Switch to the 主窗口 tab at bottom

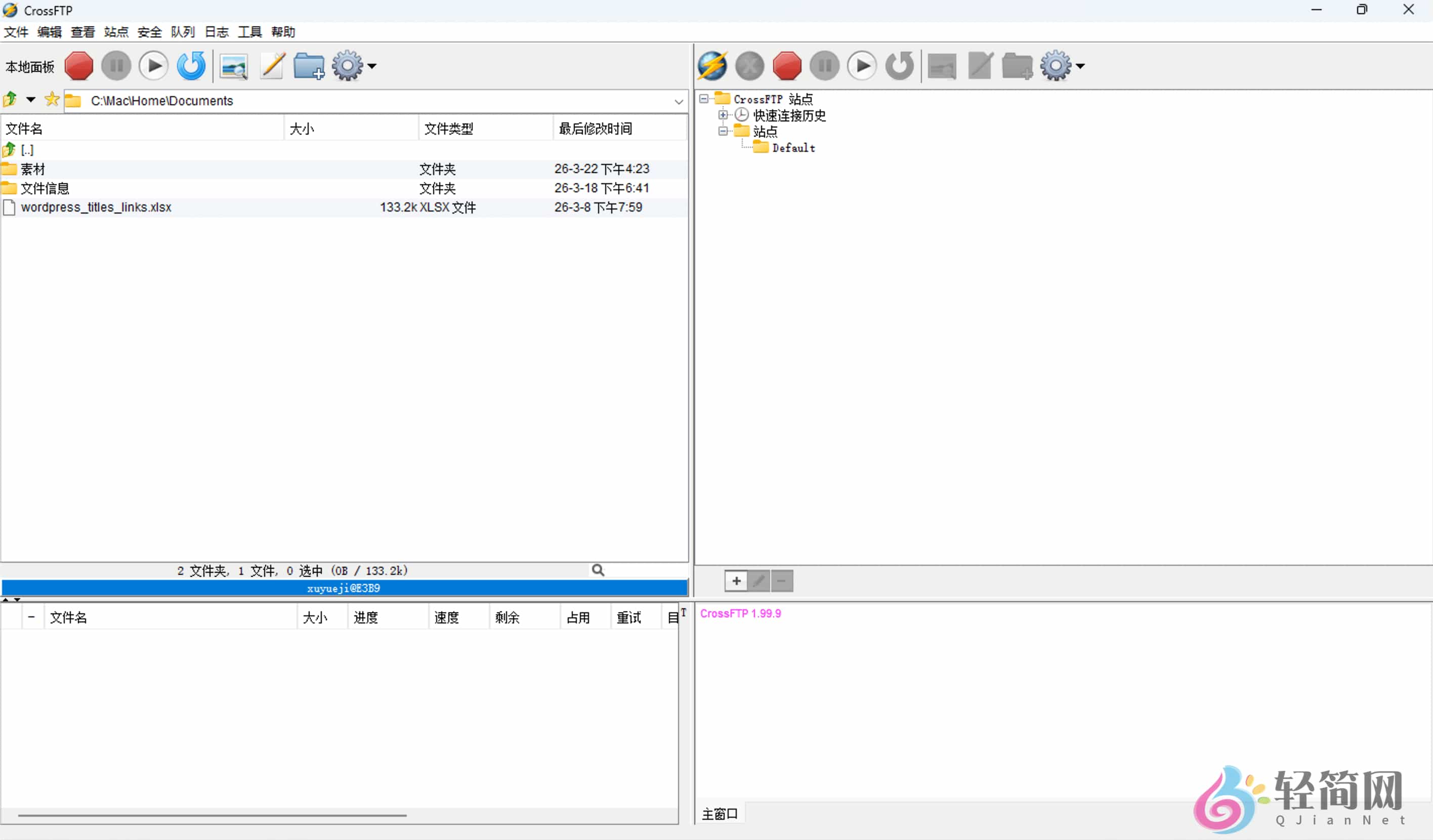tap(720, 813)
